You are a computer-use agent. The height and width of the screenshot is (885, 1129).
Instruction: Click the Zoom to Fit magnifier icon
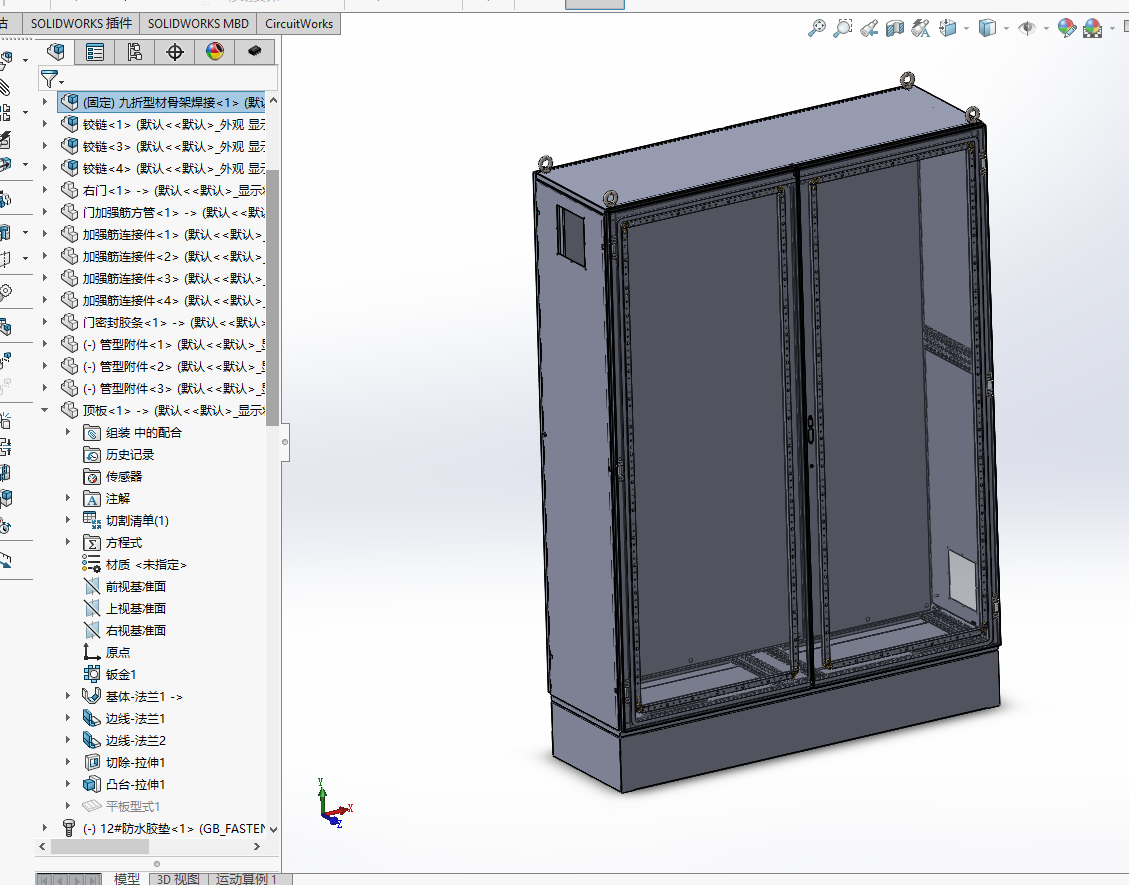tap(817, 28)
